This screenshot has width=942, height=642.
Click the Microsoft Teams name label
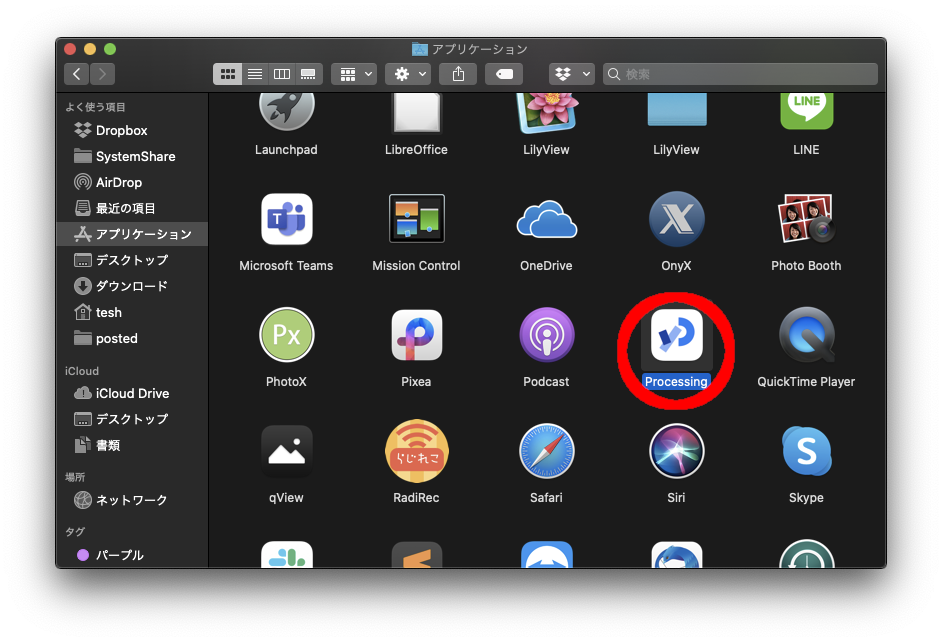pos(287,265)
